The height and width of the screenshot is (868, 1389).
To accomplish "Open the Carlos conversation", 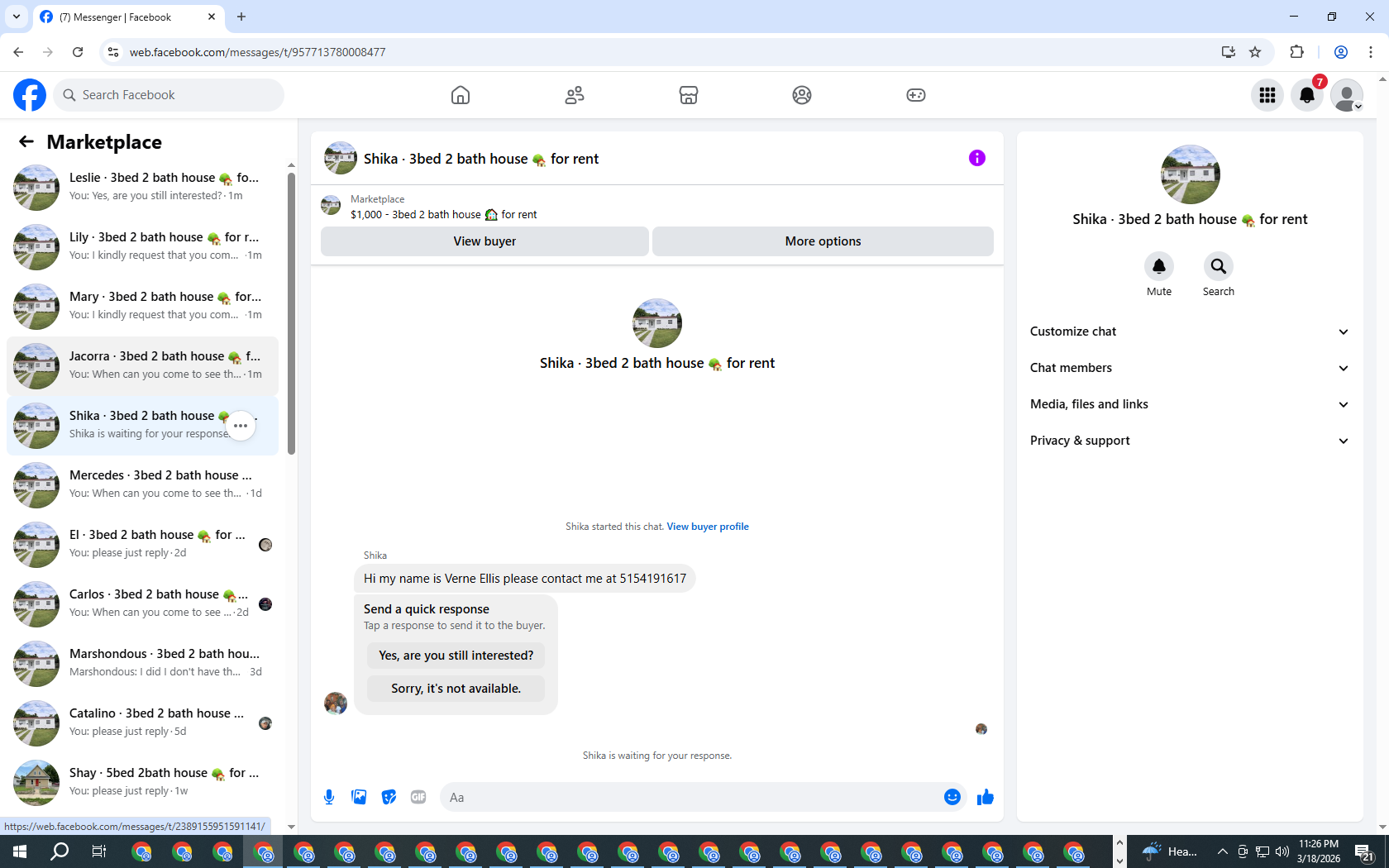I will (x=142, y=603).
